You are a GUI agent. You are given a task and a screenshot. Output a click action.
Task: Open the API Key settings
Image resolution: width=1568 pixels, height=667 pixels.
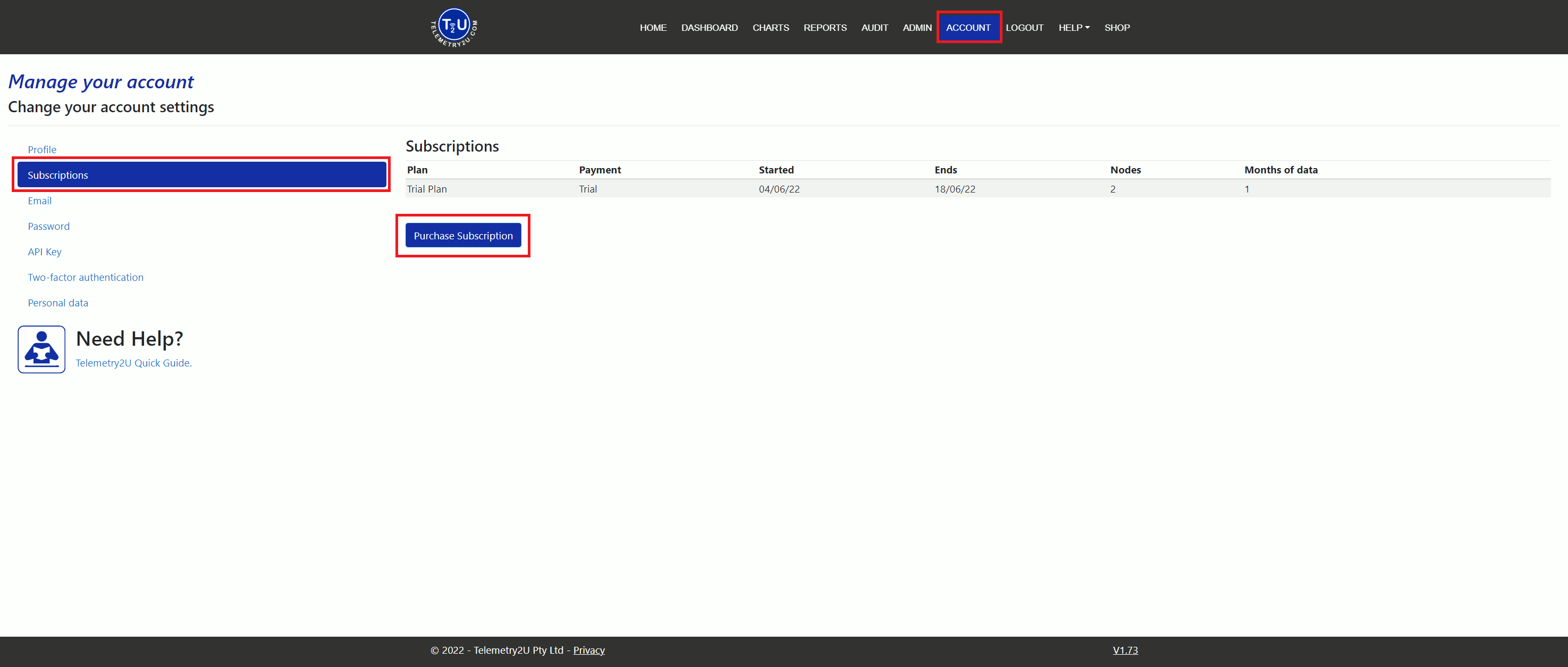45,252
